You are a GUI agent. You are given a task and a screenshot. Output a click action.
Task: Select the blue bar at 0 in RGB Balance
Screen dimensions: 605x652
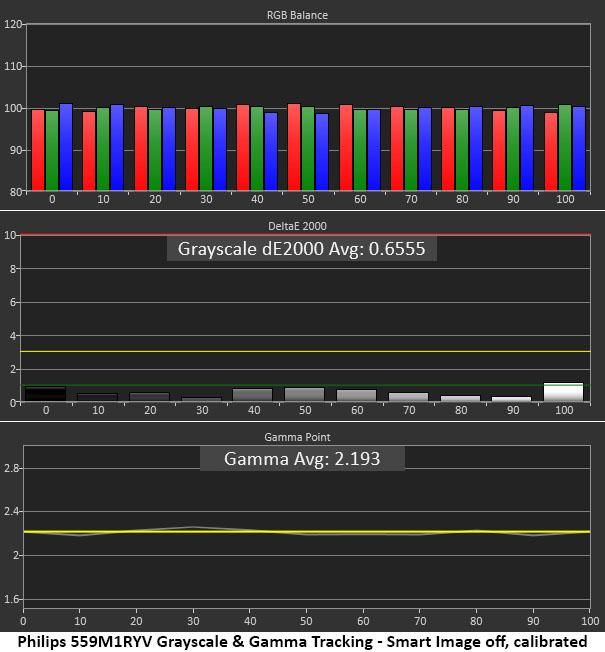[66, 147]
